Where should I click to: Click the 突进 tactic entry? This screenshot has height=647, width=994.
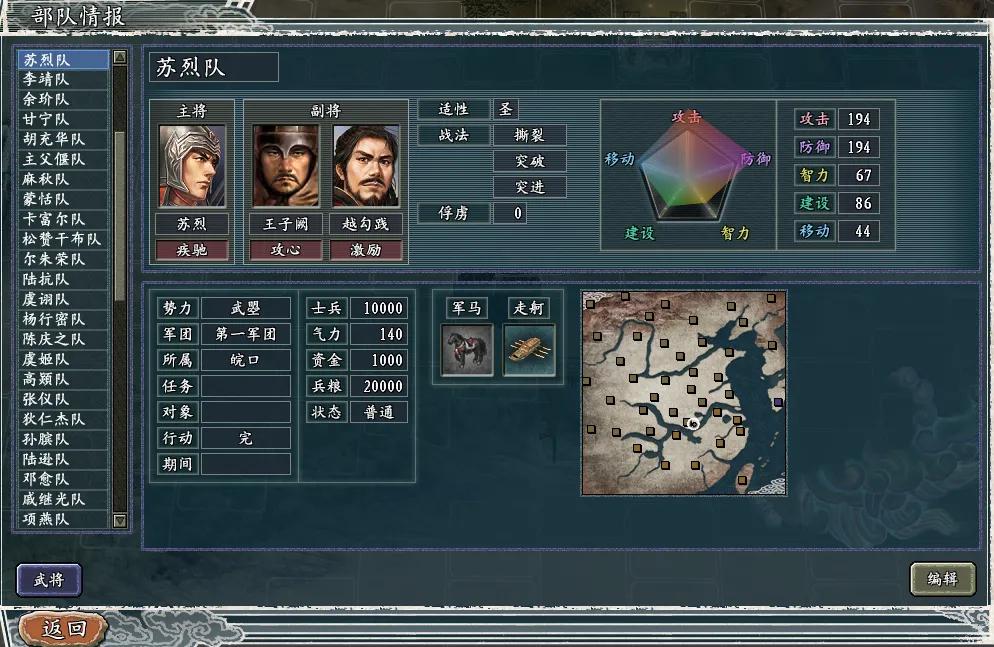pyautogui.click(x=529, y=187)
